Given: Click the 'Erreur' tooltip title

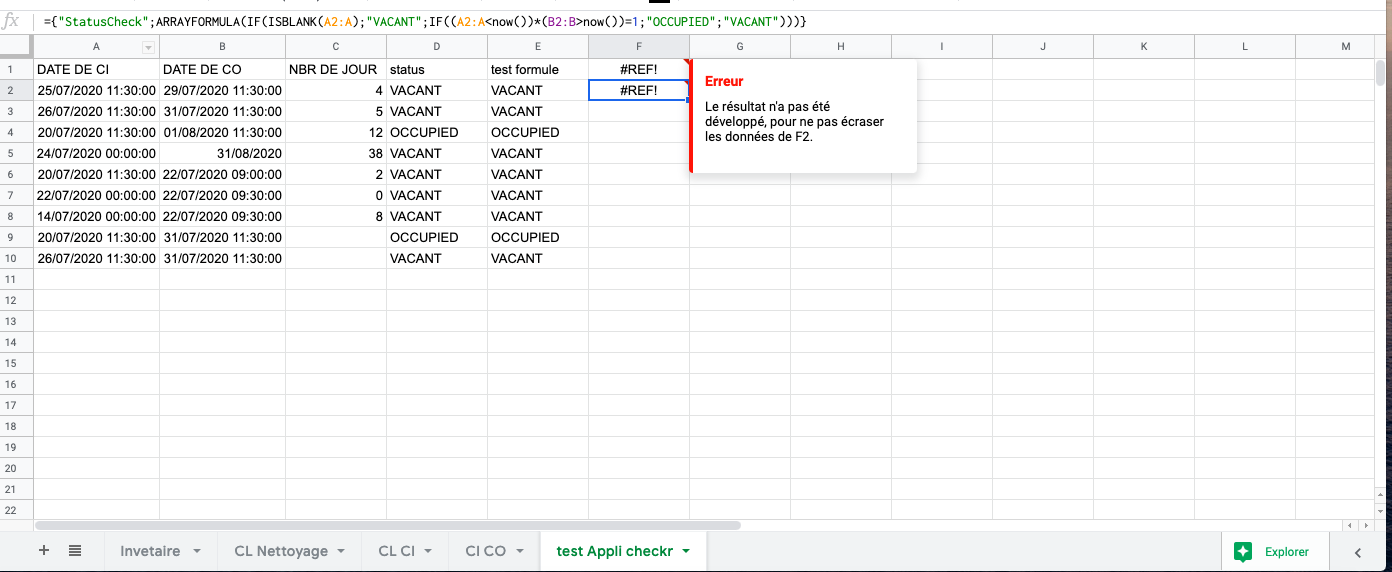Looking at the screenshot, I should [724, 81].
